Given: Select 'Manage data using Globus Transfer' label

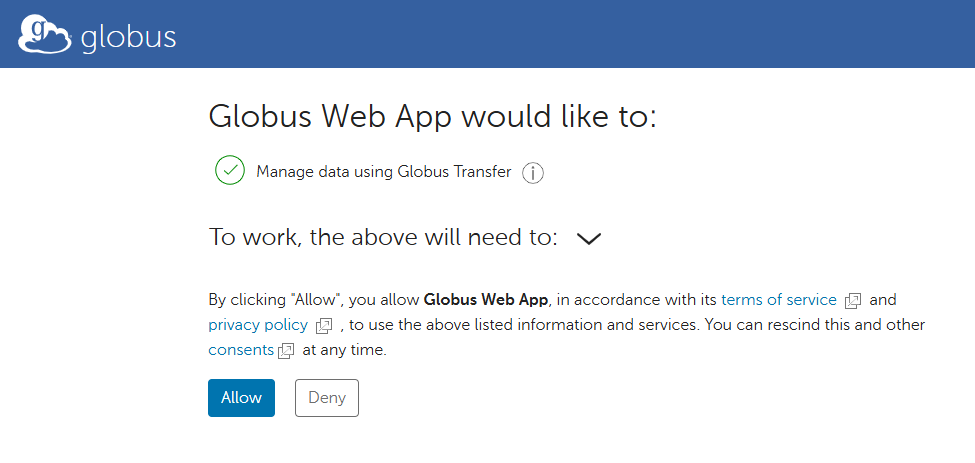Looking at the screenshot, I should [x=384, y=172].
